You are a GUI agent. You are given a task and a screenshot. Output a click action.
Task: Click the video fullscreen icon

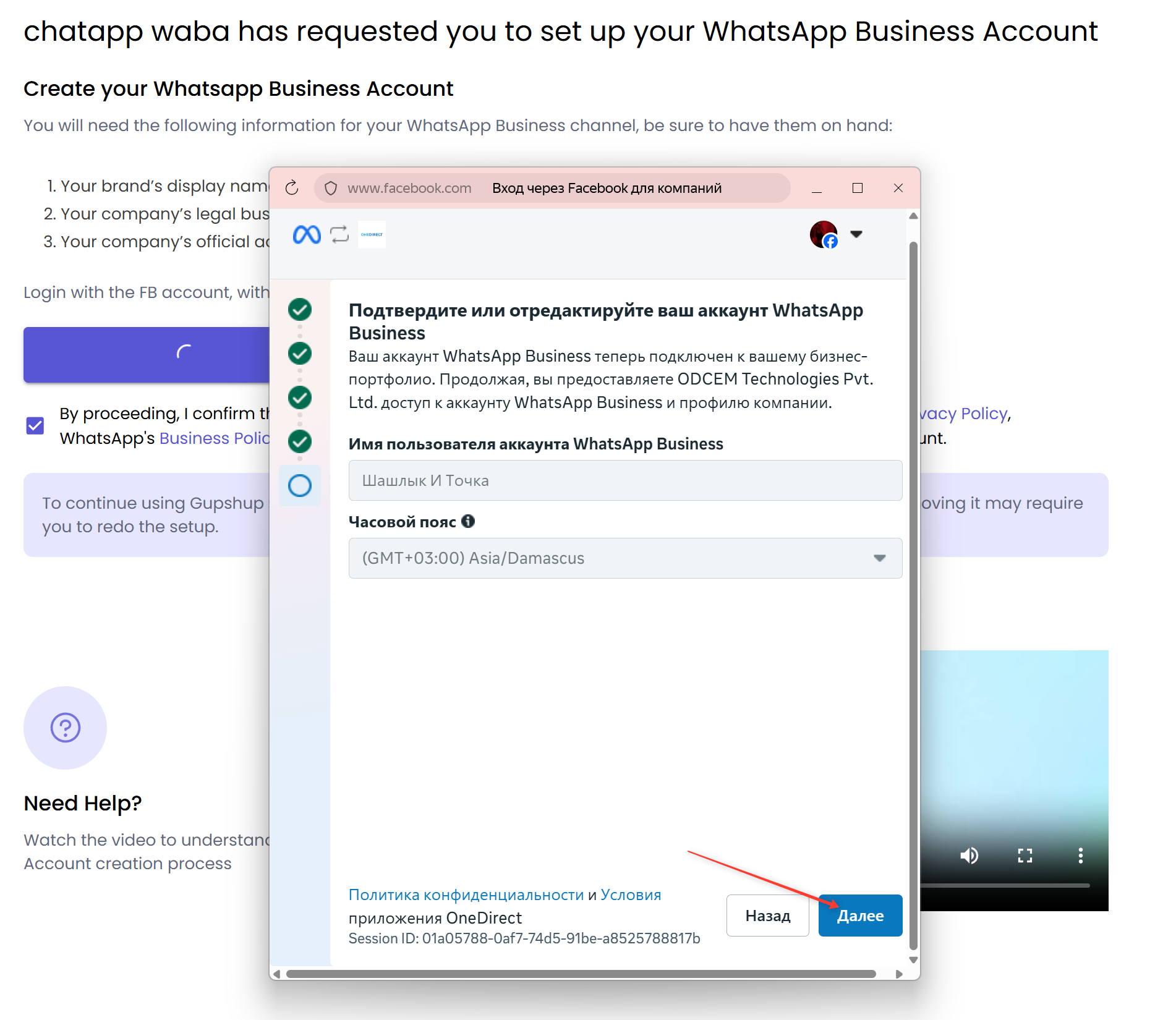1025,856
